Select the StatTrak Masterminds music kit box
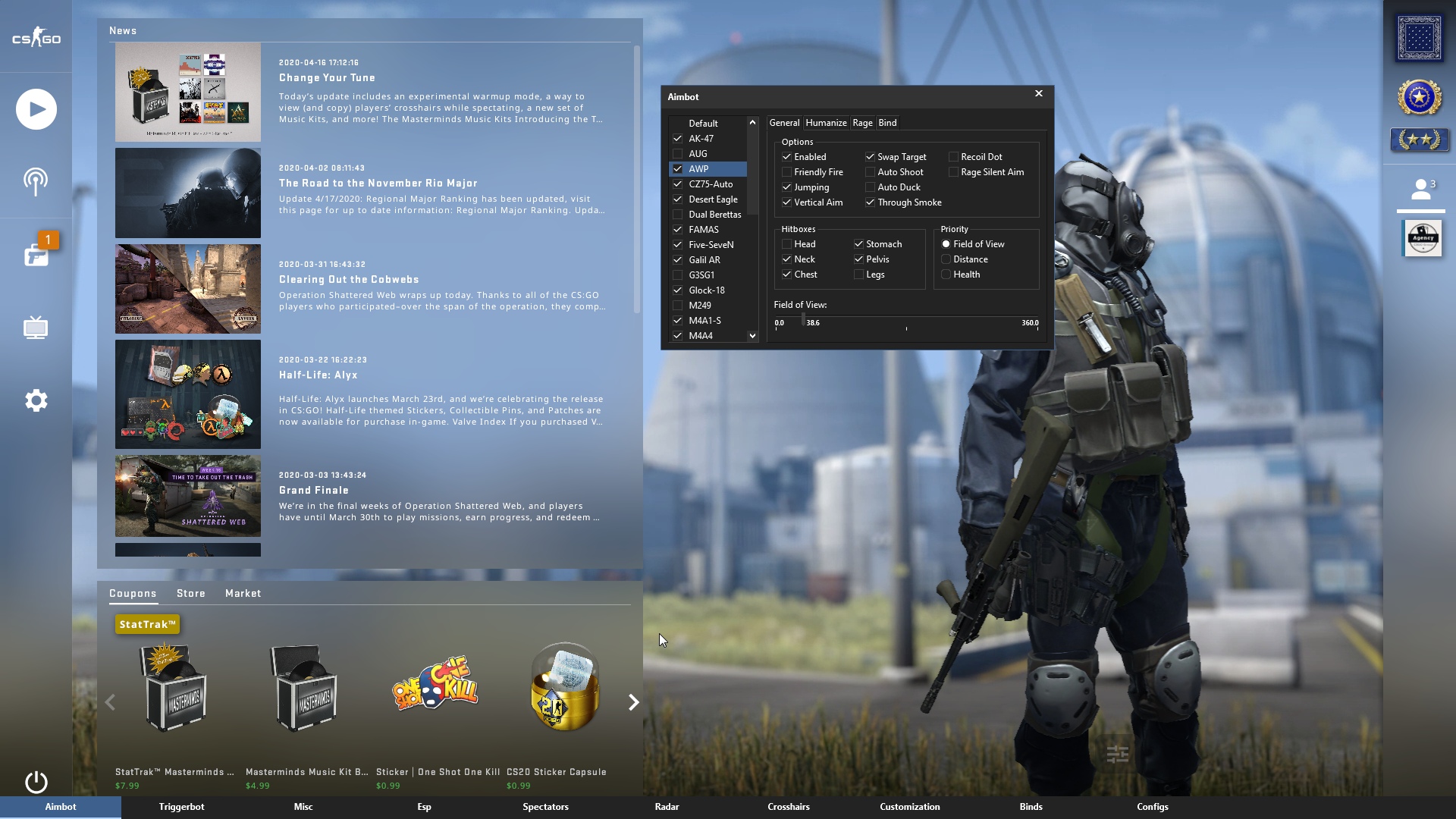Screen dimensions: 1456x819 [174, 687]
